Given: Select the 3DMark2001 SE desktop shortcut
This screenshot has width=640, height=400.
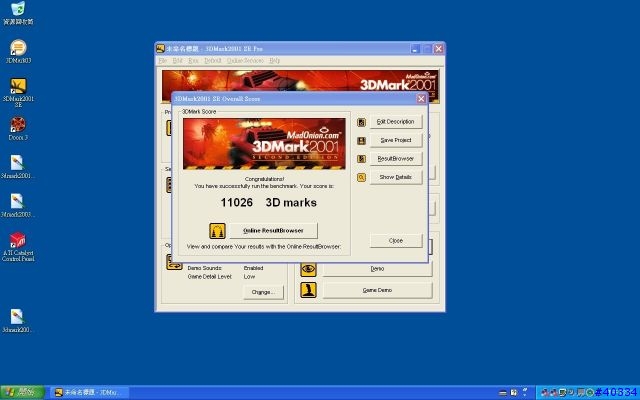Looking at the screenshot, I should pos(18,93).
